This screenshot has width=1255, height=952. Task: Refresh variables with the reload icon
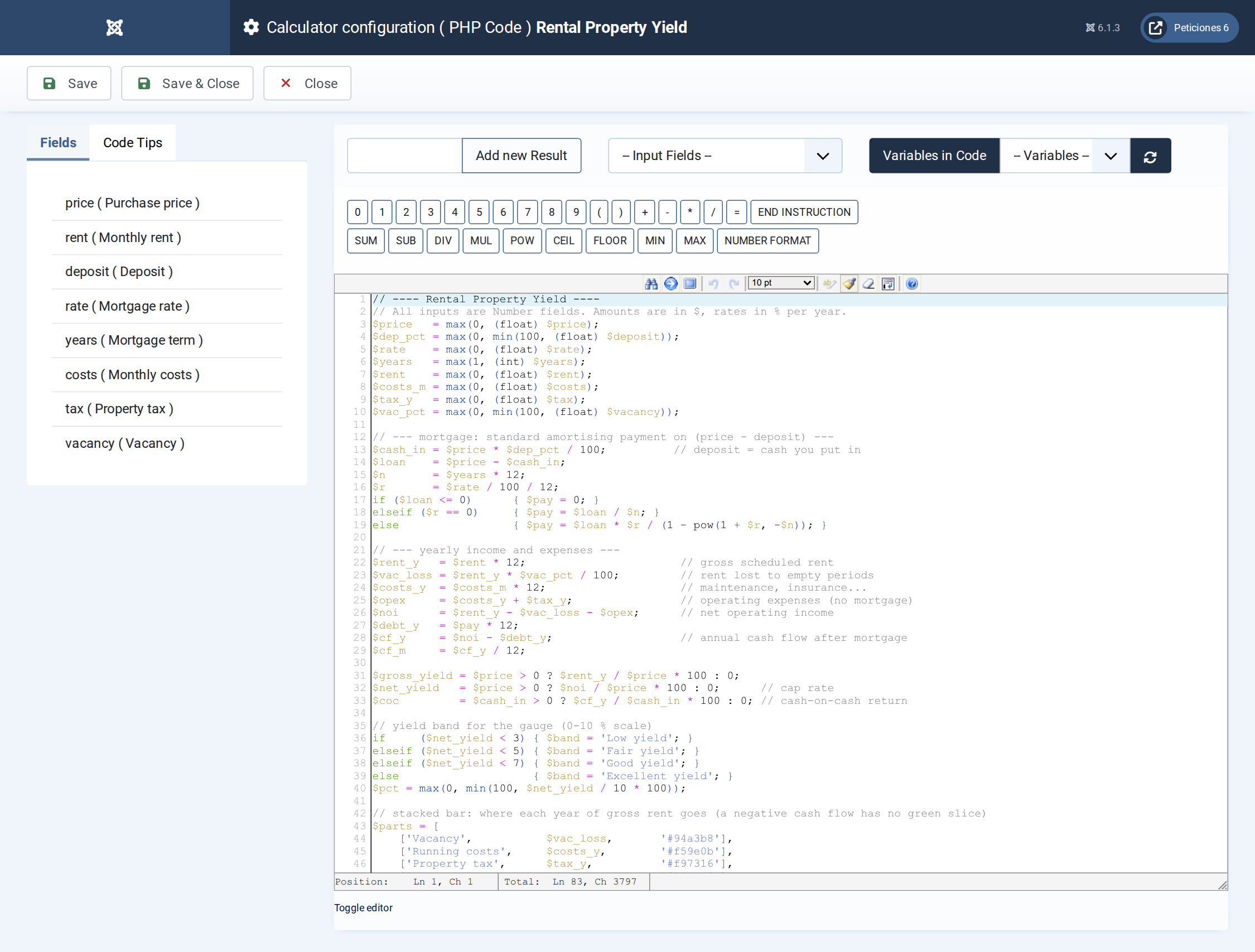click(1150, 156)
